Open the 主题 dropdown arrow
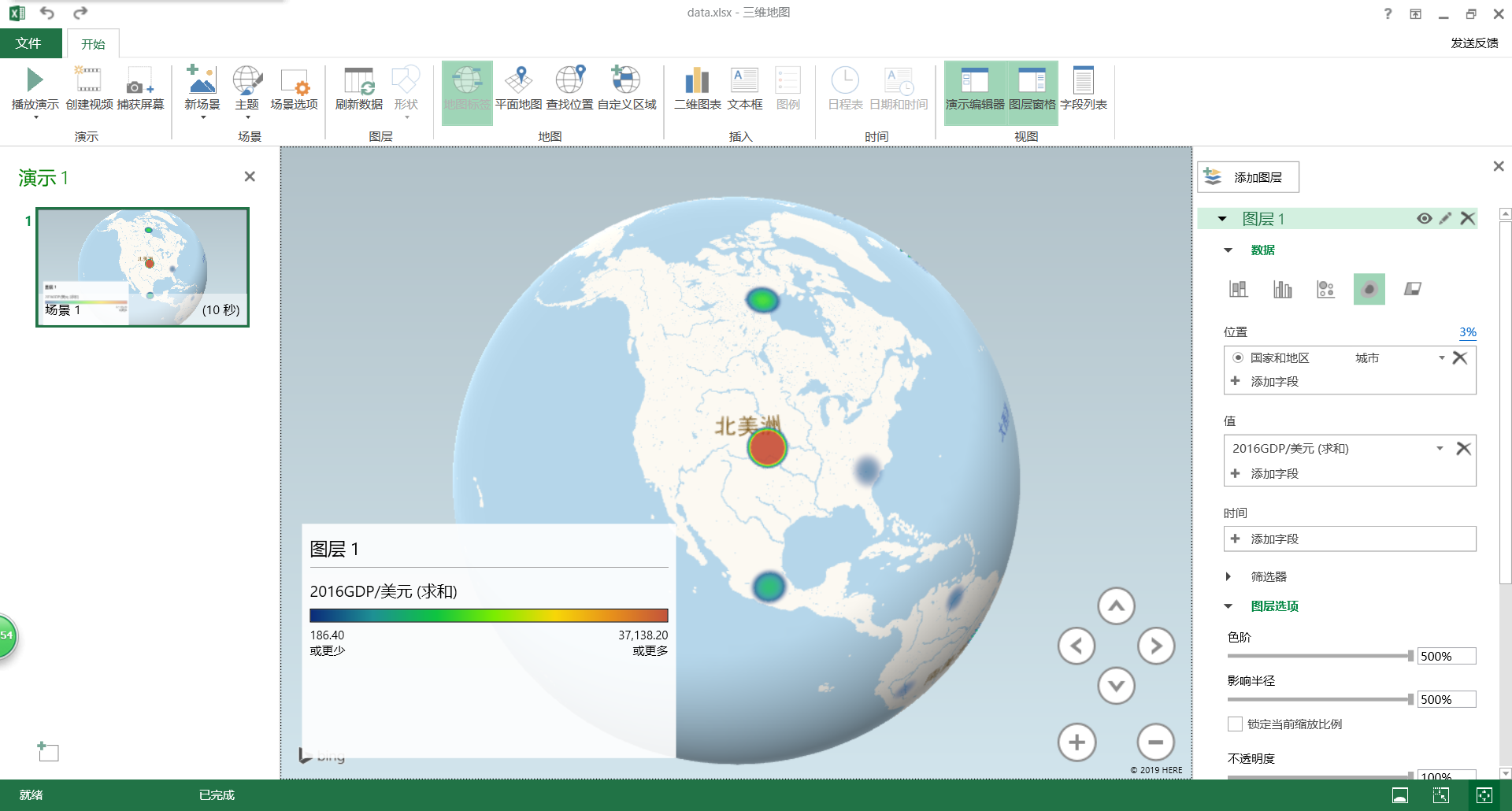The image size is (1512, 811). pos(247,118)
